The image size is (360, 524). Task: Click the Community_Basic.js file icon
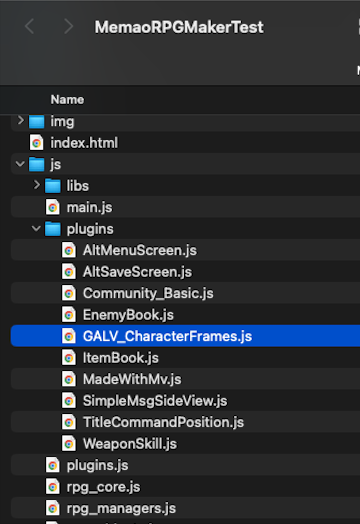tap(69, 293)
